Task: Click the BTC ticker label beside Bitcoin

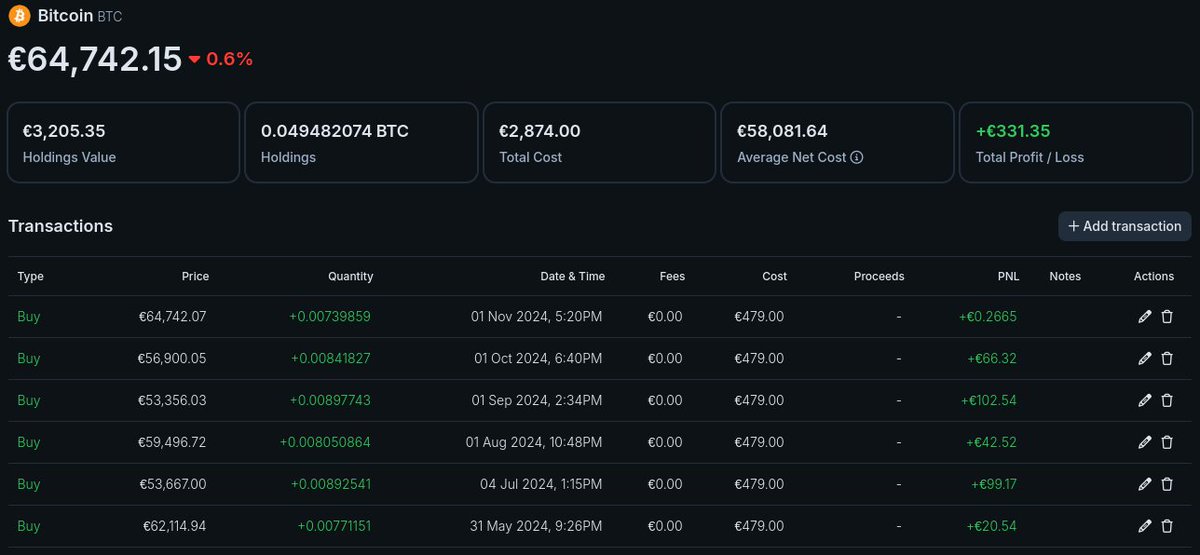Action: (x=110, y=17)
